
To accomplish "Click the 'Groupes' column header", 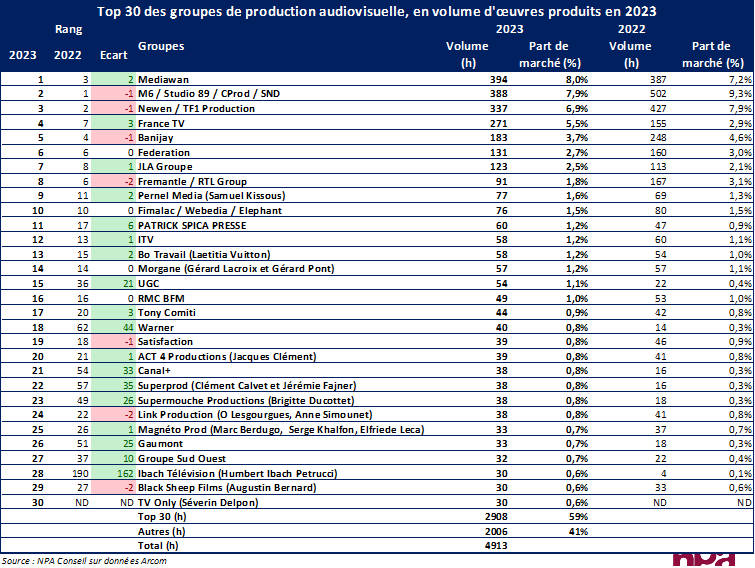I will coord(161,46).
